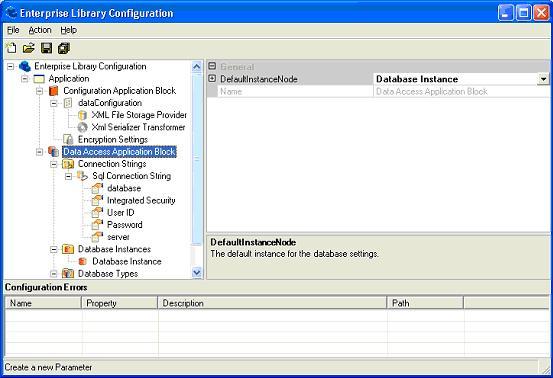This screenshot has height=378, width=553.
Task: Collapse the Enterprise Library Configuration root node
Action: click(x=11, y=66)
